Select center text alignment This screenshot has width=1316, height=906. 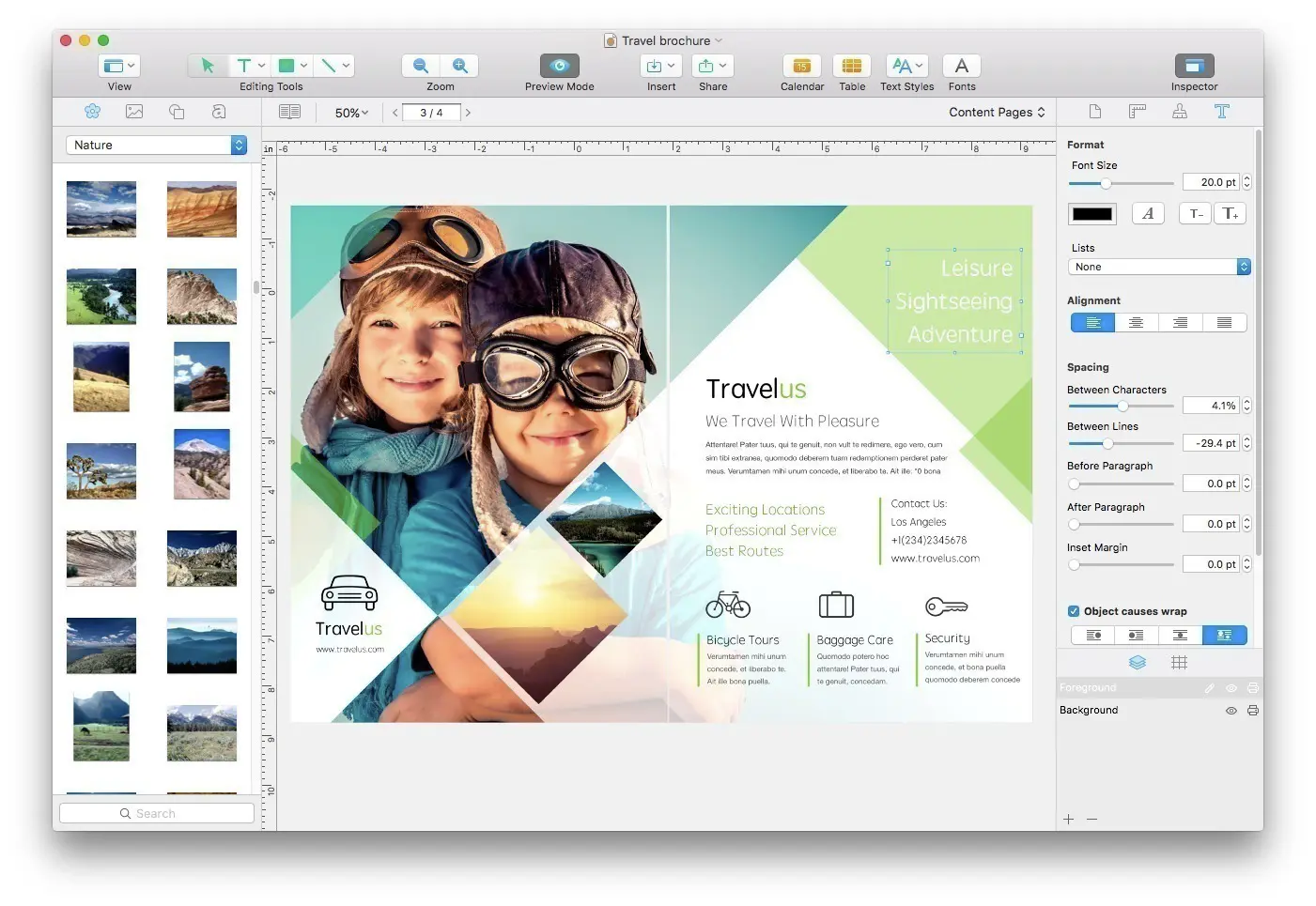coord(1136,322)
